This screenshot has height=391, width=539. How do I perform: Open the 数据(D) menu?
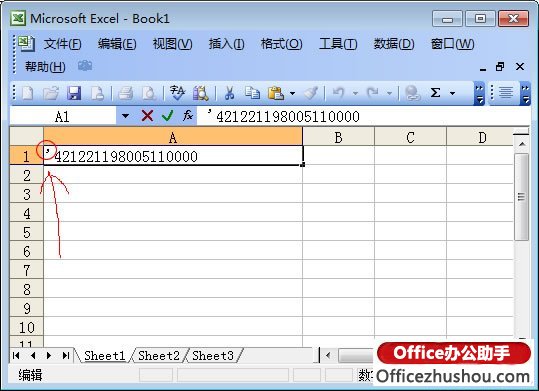pyautogui.click(x=394, y=44)
